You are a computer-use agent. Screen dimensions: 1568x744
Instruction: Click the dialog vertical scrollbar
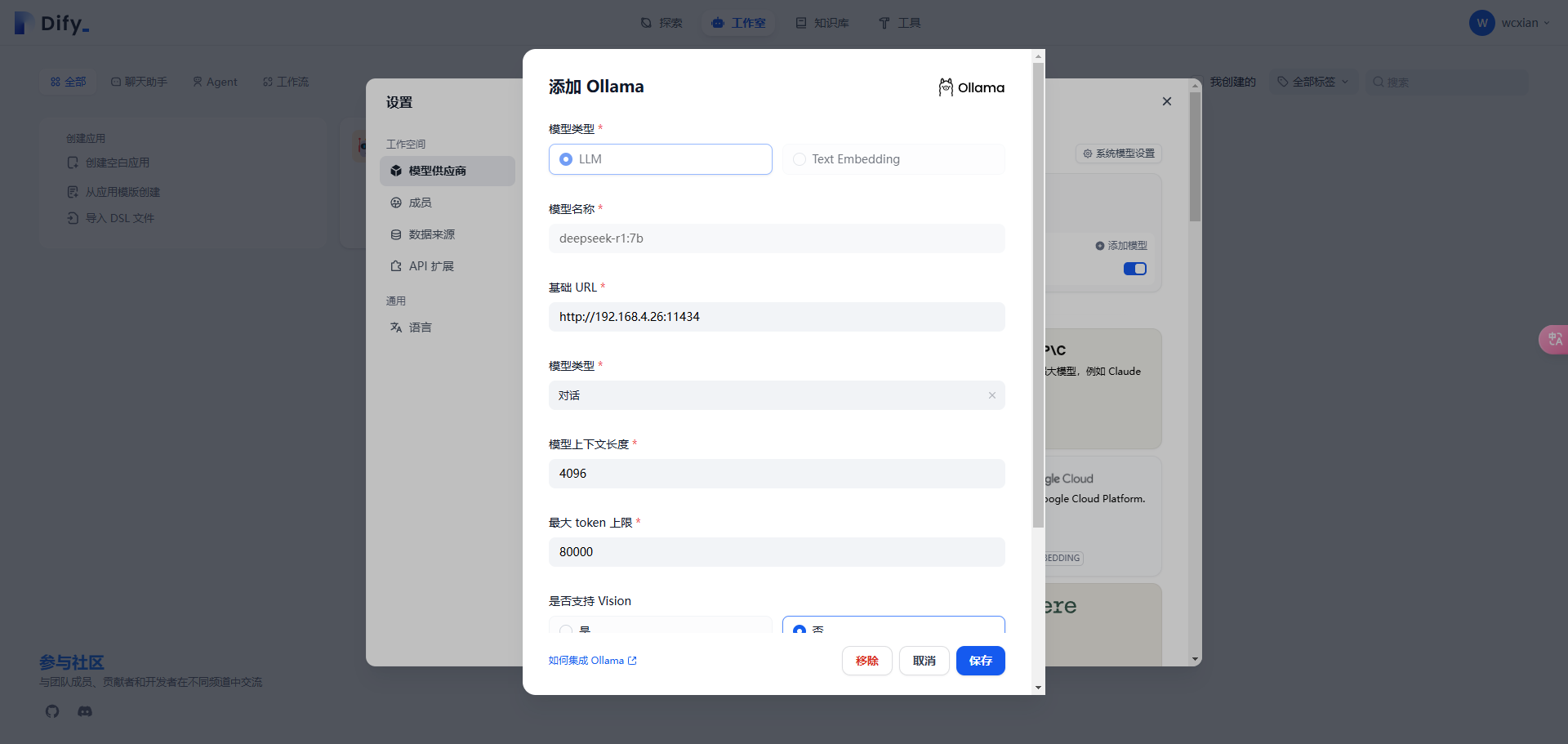point(1039,295)
